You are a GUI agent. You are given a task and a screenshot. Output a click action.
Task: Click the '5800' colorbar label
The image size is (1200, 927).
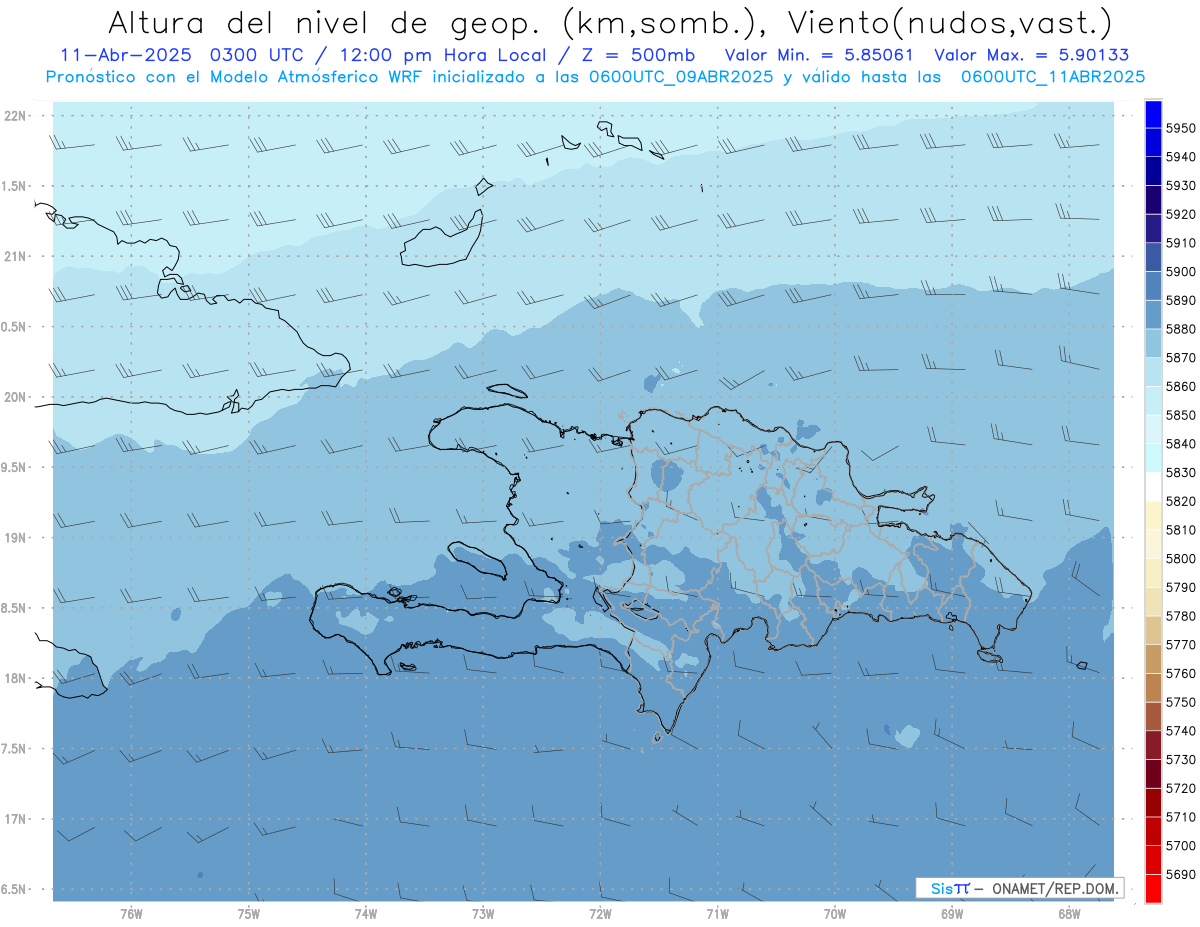tap(1181, 558)
